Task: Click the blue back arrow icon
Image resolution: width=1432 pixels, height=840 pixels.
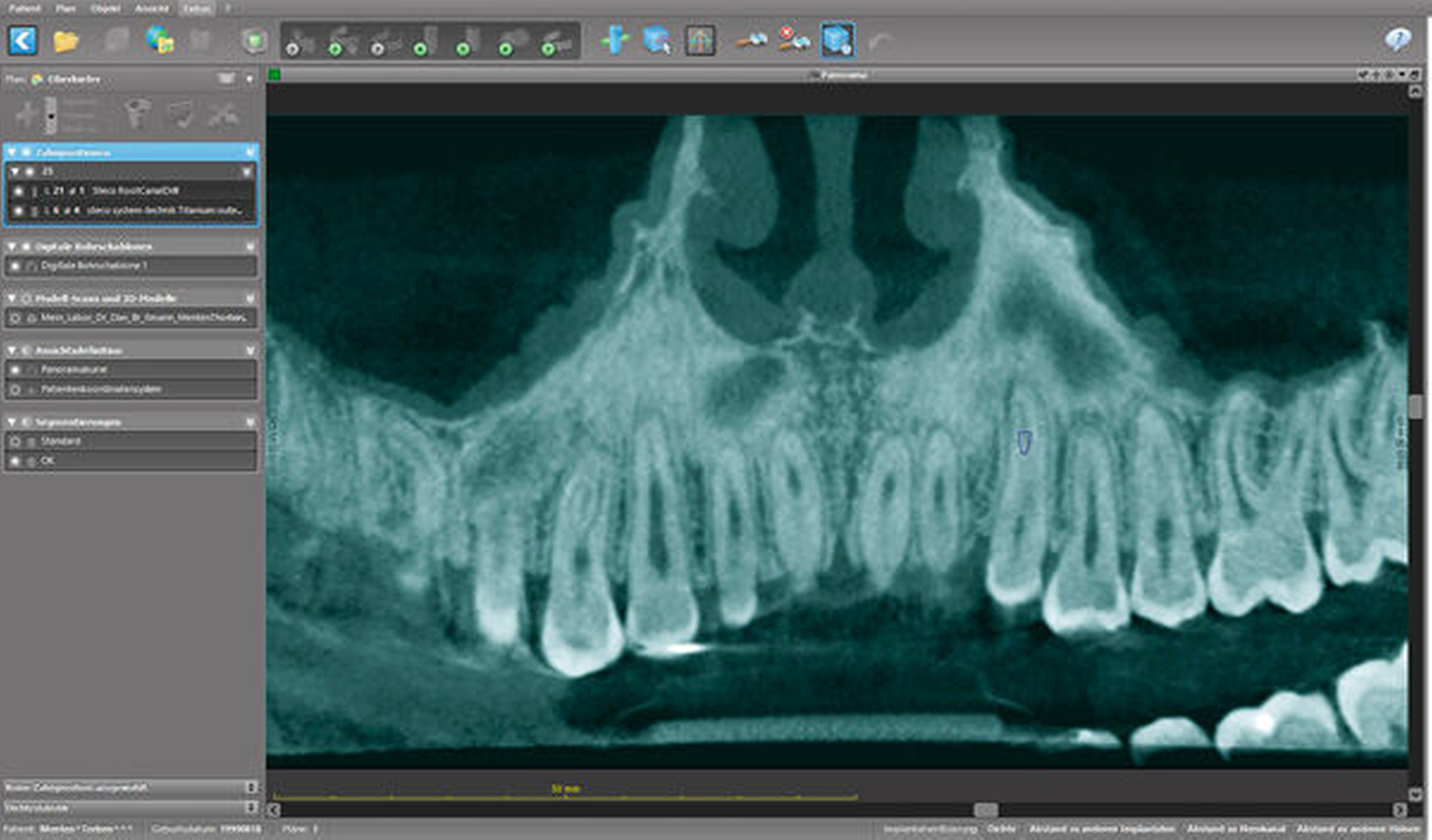Action: pyautogui.click(x=23, y=41)
